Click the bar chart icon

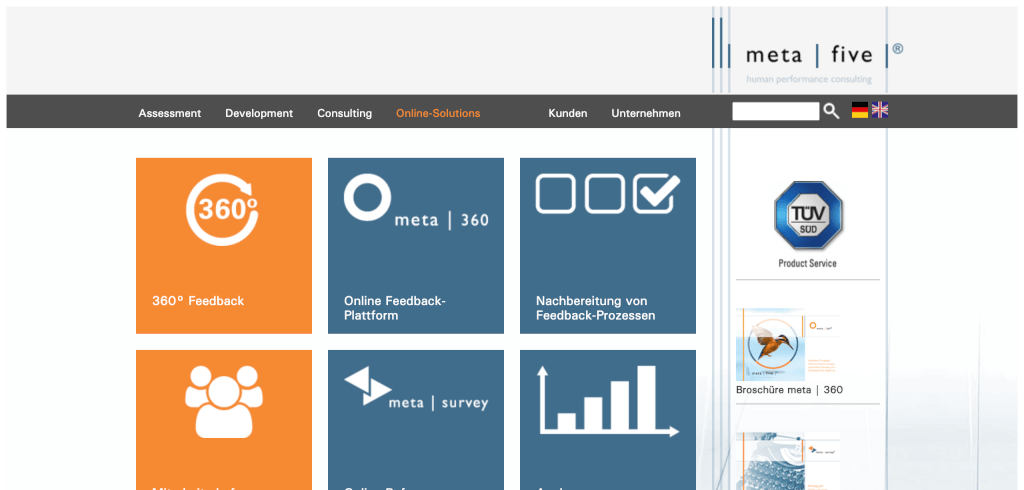(x=608, y=400)
